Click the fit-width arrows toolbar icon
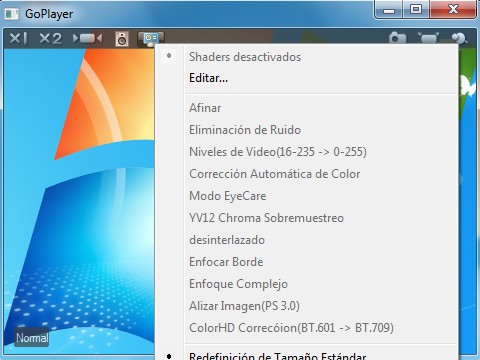Screen dimensions: 480x360 pos(87,39)
